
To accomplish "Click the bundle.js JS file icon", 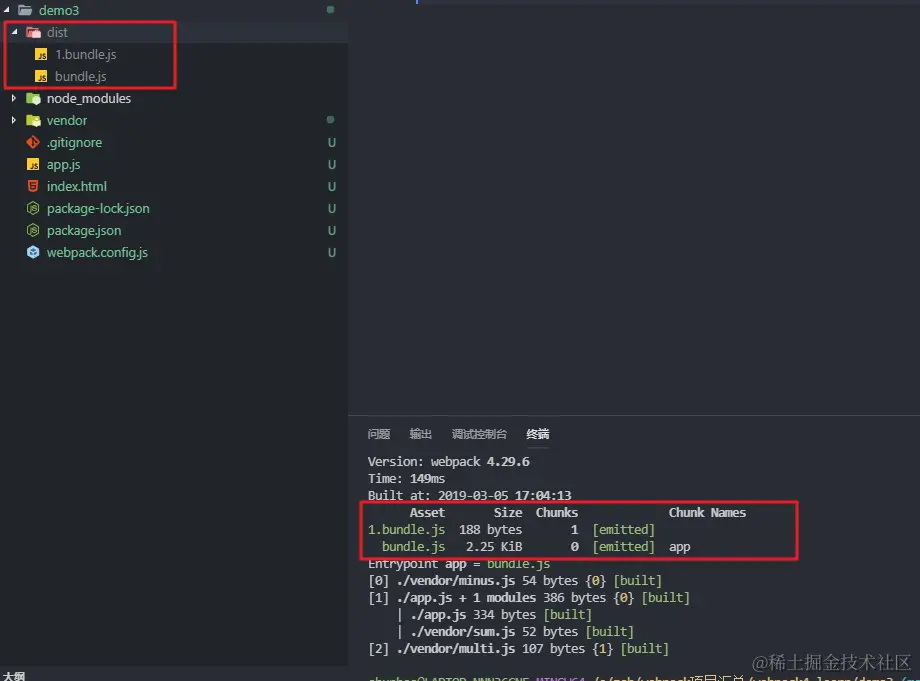I will pos(41,76).
